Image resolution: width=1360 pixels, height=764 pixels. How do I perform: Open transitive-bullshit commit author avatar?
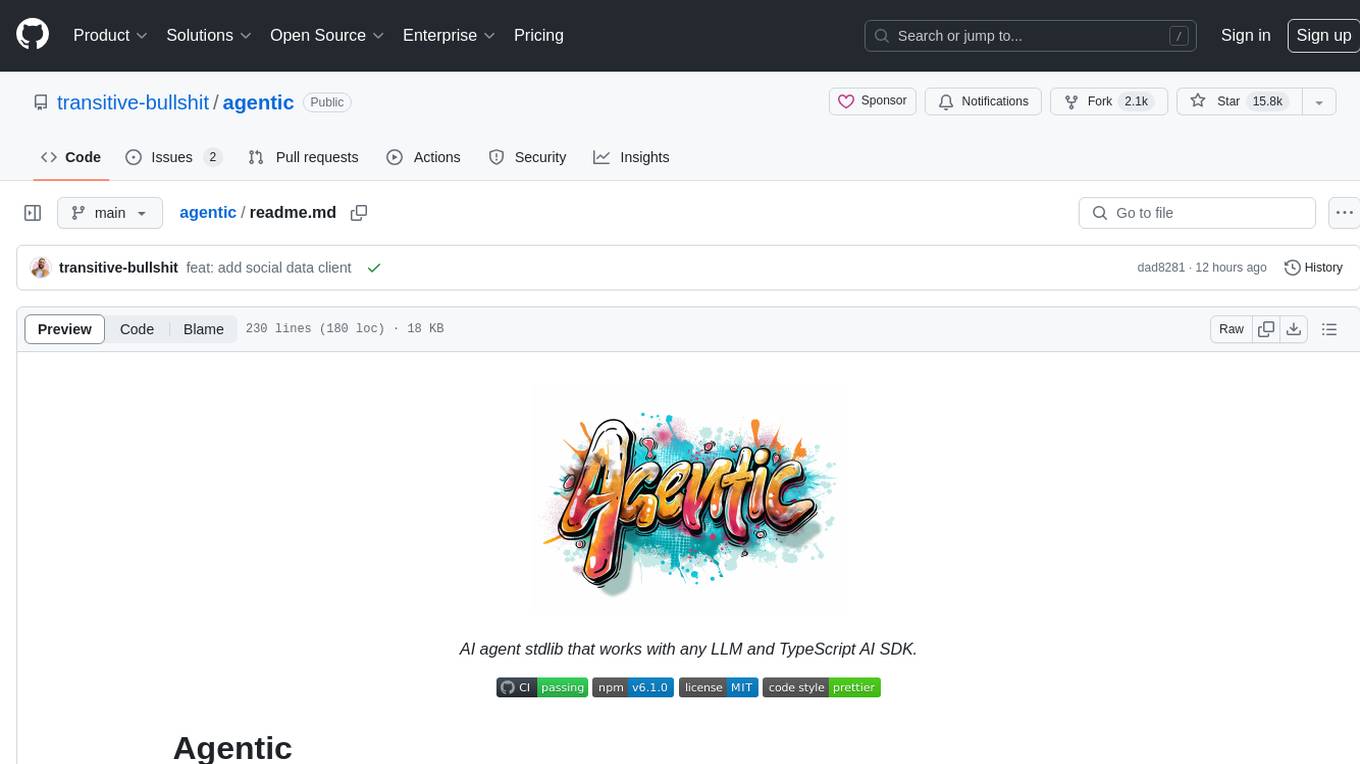41,268
